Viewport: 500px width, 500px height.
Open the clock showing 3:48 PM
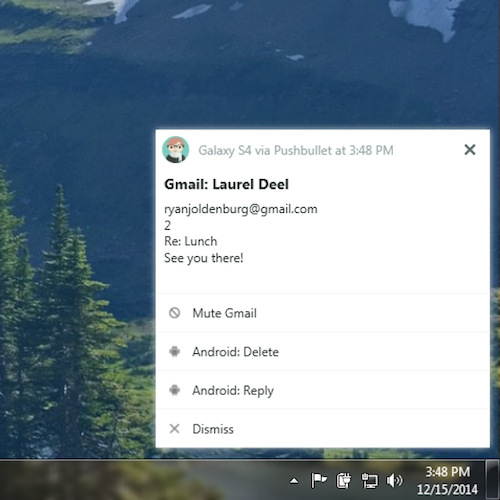coord(447,480)
